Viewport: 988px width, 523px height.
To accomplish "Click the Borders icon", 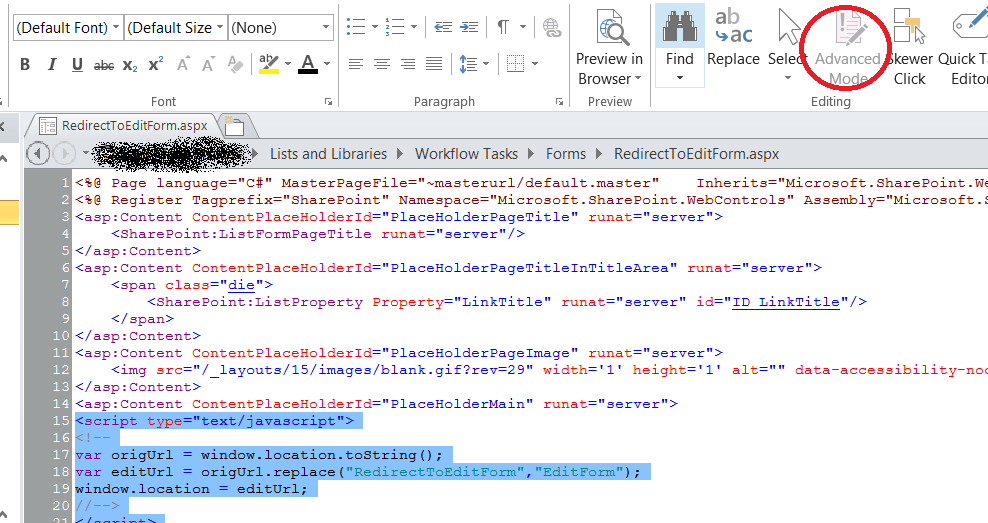I will [515, 64].
